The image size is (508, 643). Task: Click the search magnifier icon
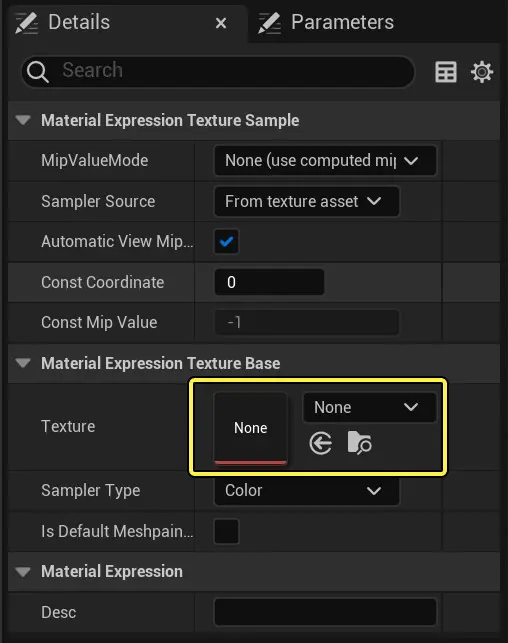tap(38, 72)
